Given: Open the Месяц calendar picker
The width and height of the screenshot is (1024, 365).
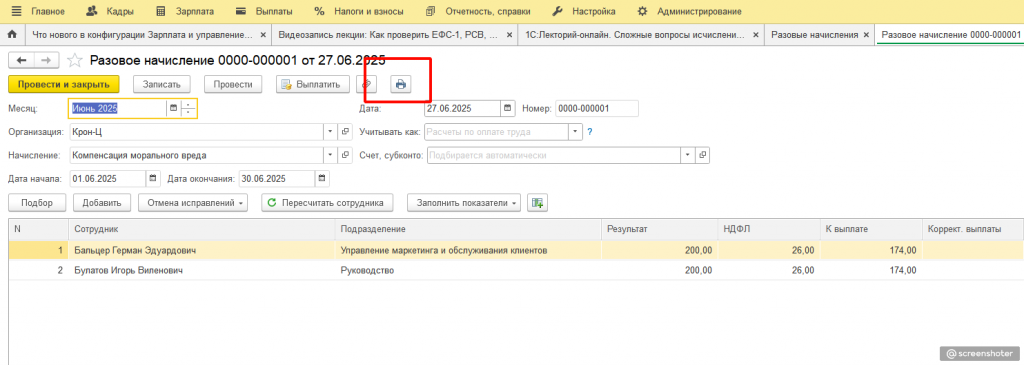Looking at the screenshot, I should pyautogui.click(x=174, y=109).
